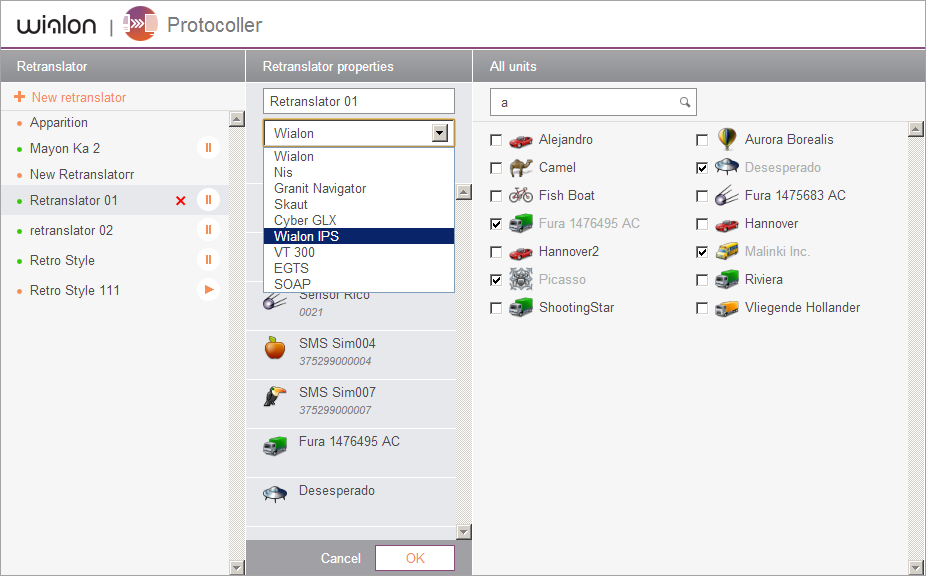Select Nis from the protocol list
This screenshot has width=926, height=576.
359,173
